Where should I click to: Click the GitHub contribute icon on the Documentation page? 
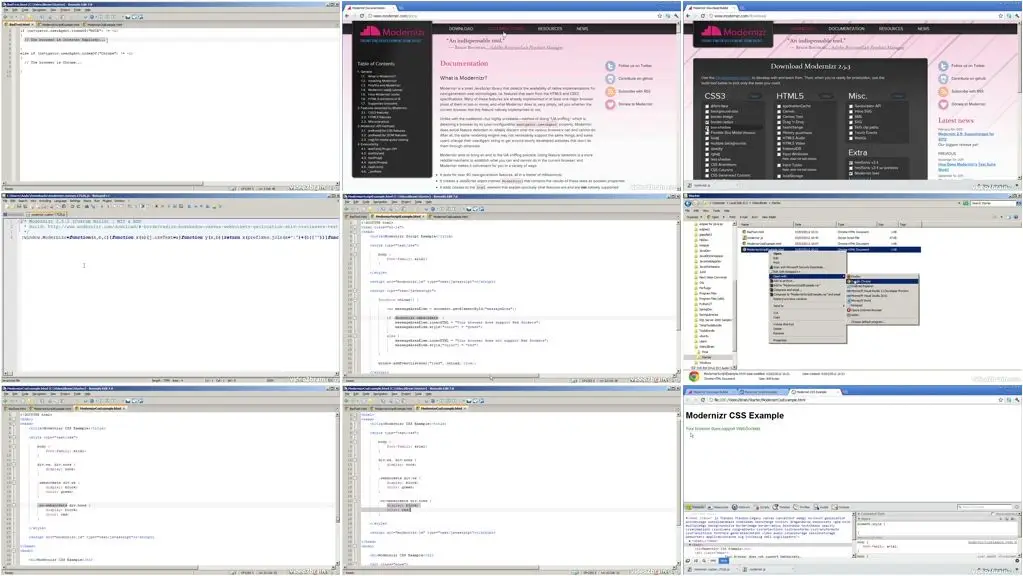(610, 78)
